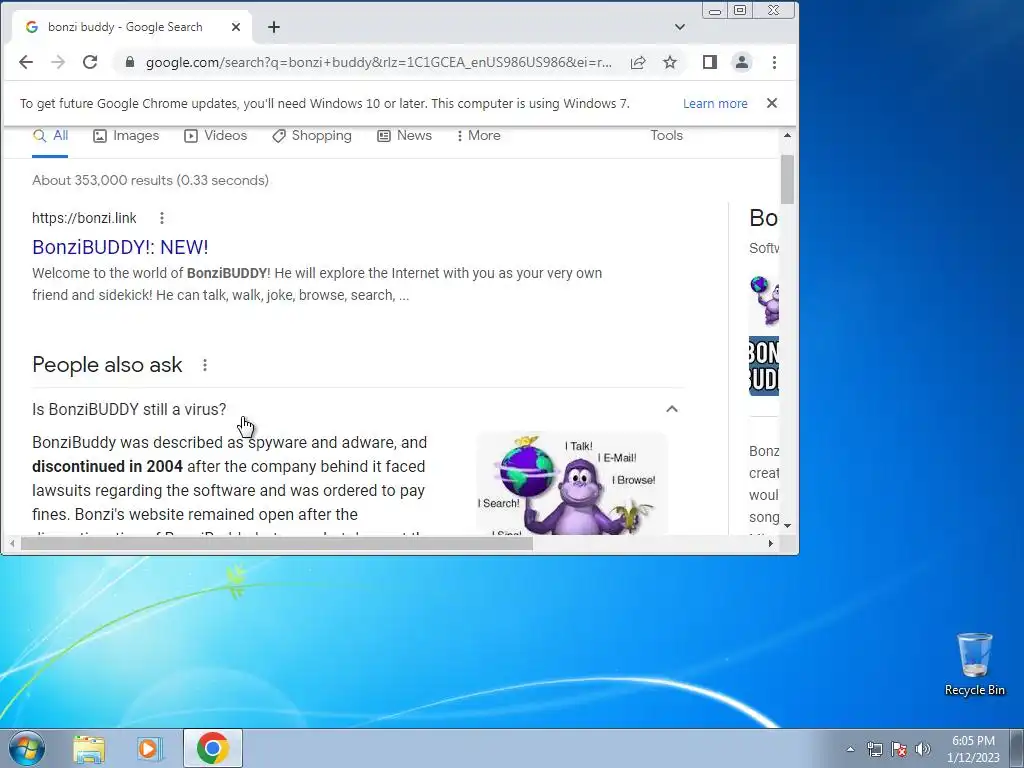Share this page via share icon
1024x768 pixels.
coord(637,62)
